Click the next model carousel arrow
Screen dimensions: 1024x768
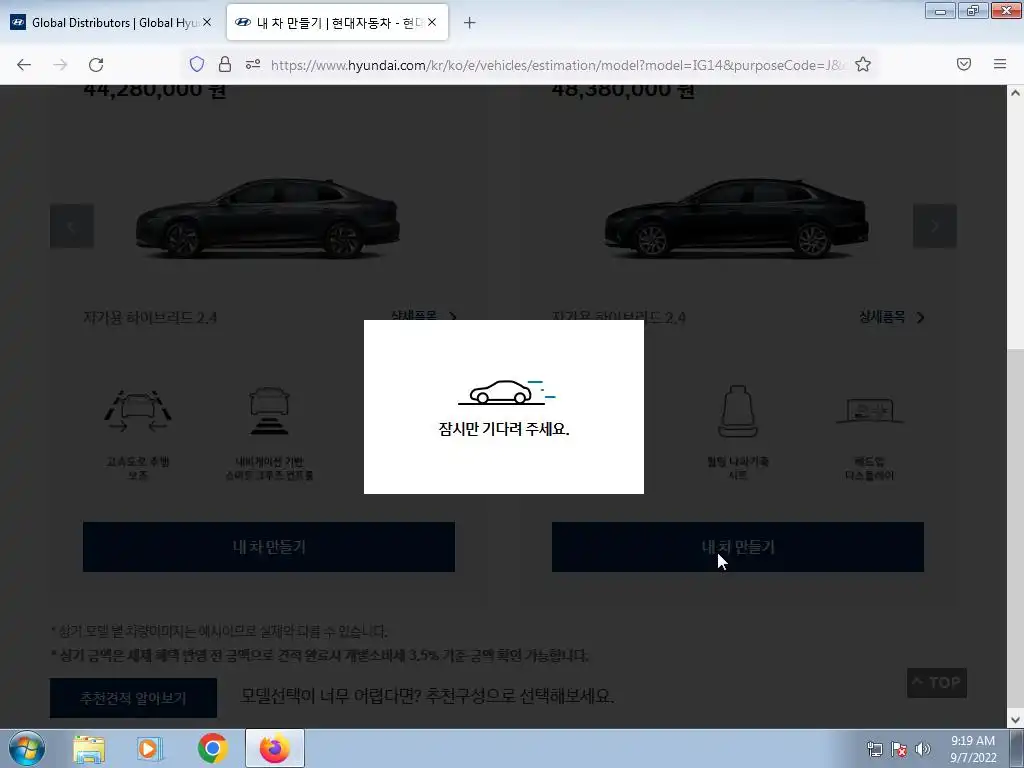(x=935, y=226)
